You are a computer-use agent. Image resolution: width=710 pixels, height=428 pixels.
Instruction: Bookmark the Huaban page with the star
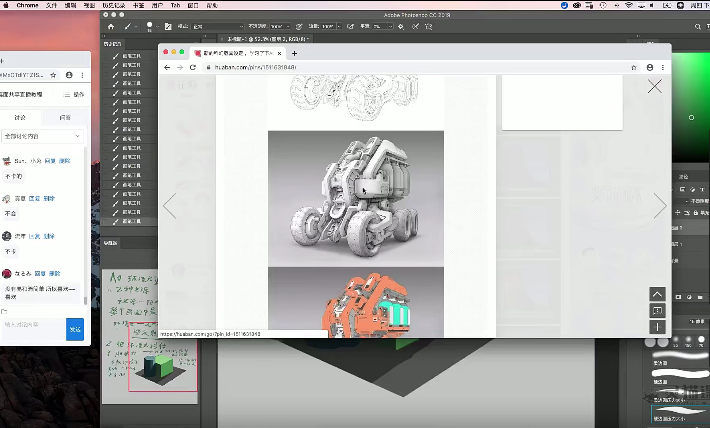pyautogui.click(x=635, y=67)
